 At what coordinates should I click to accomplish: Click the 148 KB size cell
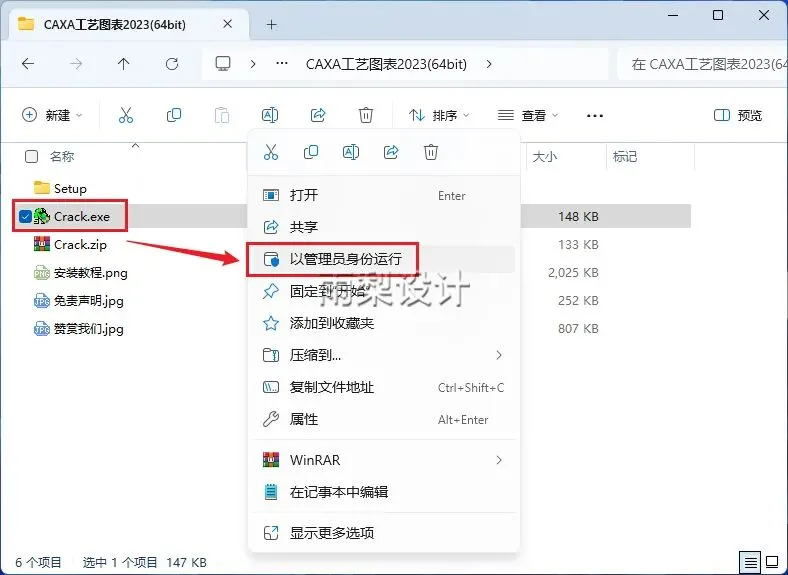[x=578, y=217]
